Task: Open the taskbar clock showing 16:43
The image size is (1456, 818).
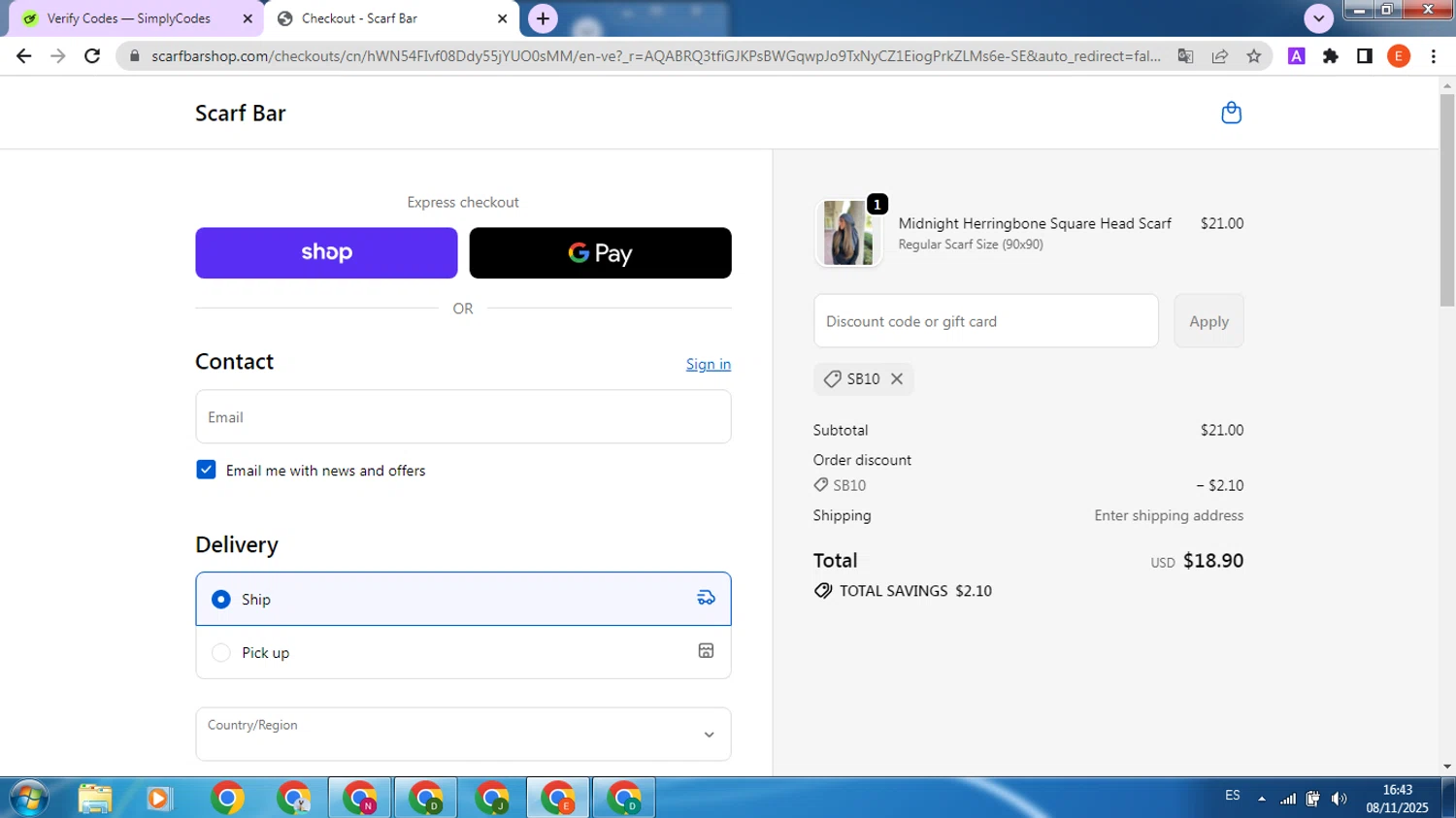Action: pos(1398,799)
